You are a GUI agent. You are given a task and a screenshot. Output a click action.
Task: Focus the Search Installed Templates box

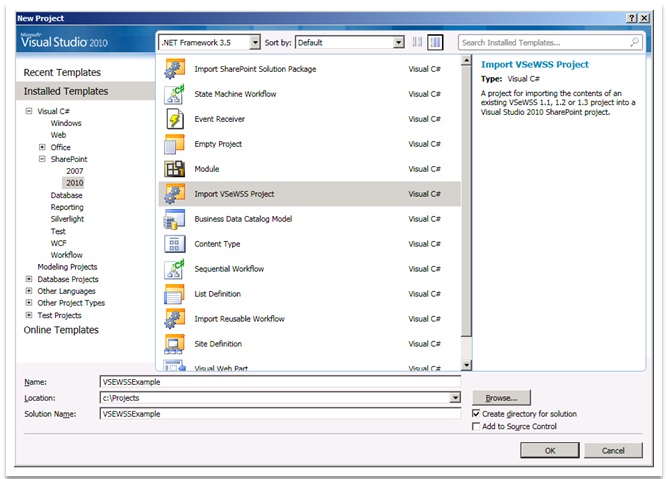click(550, 42)
